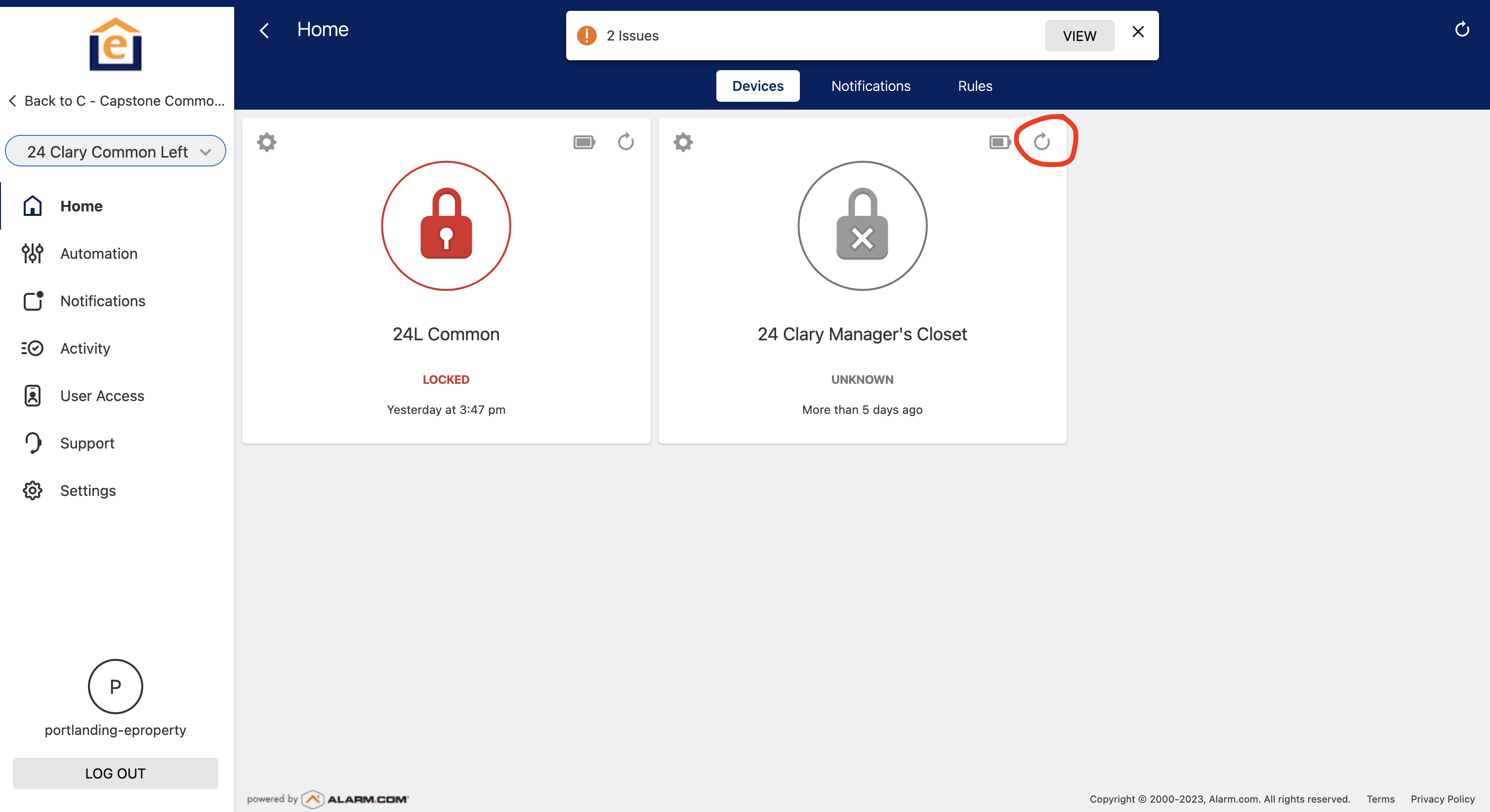Open settings gear for 24L Common lock
The width and height of the screenshot is (1490, 812).
click(267, 142)
